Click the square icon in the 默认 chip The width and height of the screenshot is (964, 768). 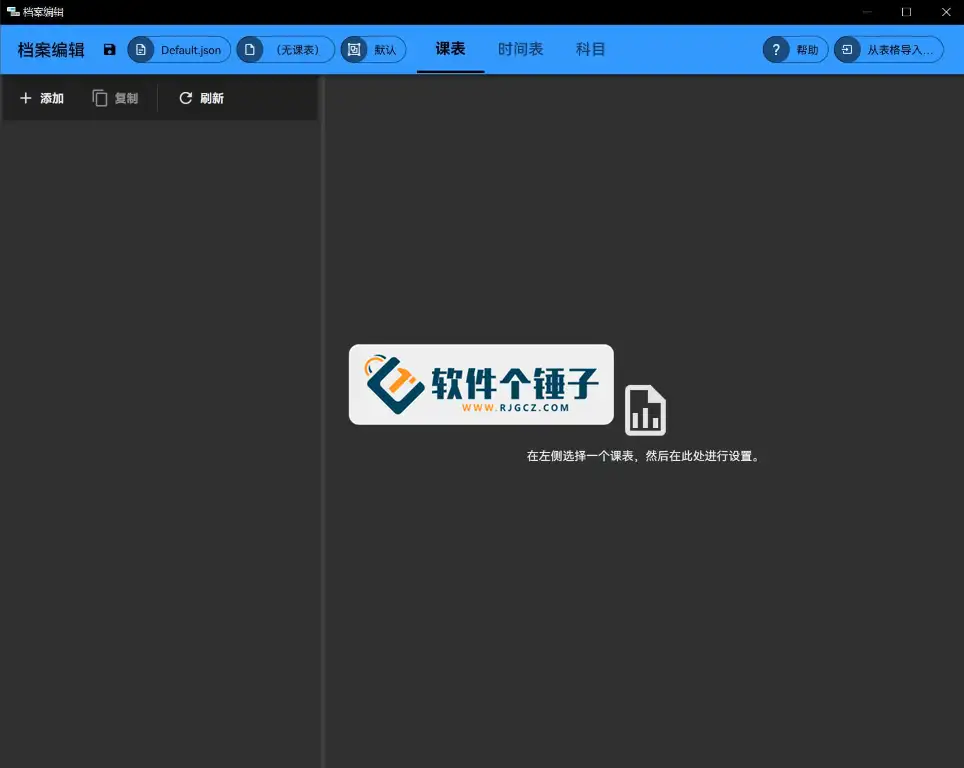(x=352, y=49)
